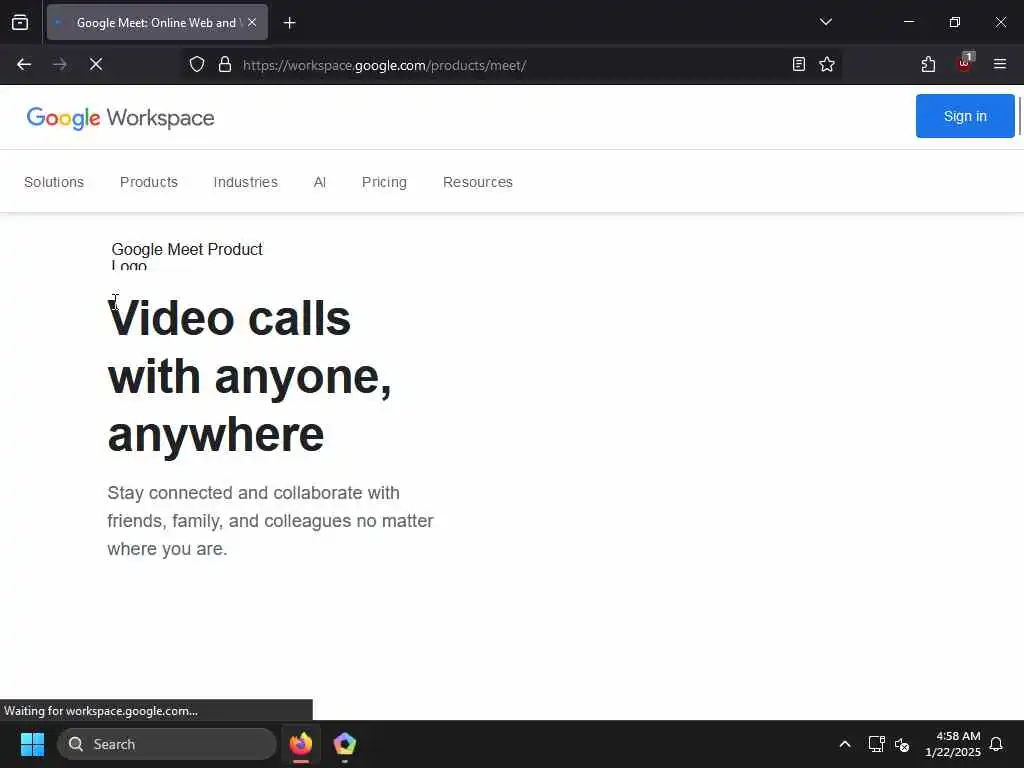
Task: Open the Products menu
Action: [149, 182]
